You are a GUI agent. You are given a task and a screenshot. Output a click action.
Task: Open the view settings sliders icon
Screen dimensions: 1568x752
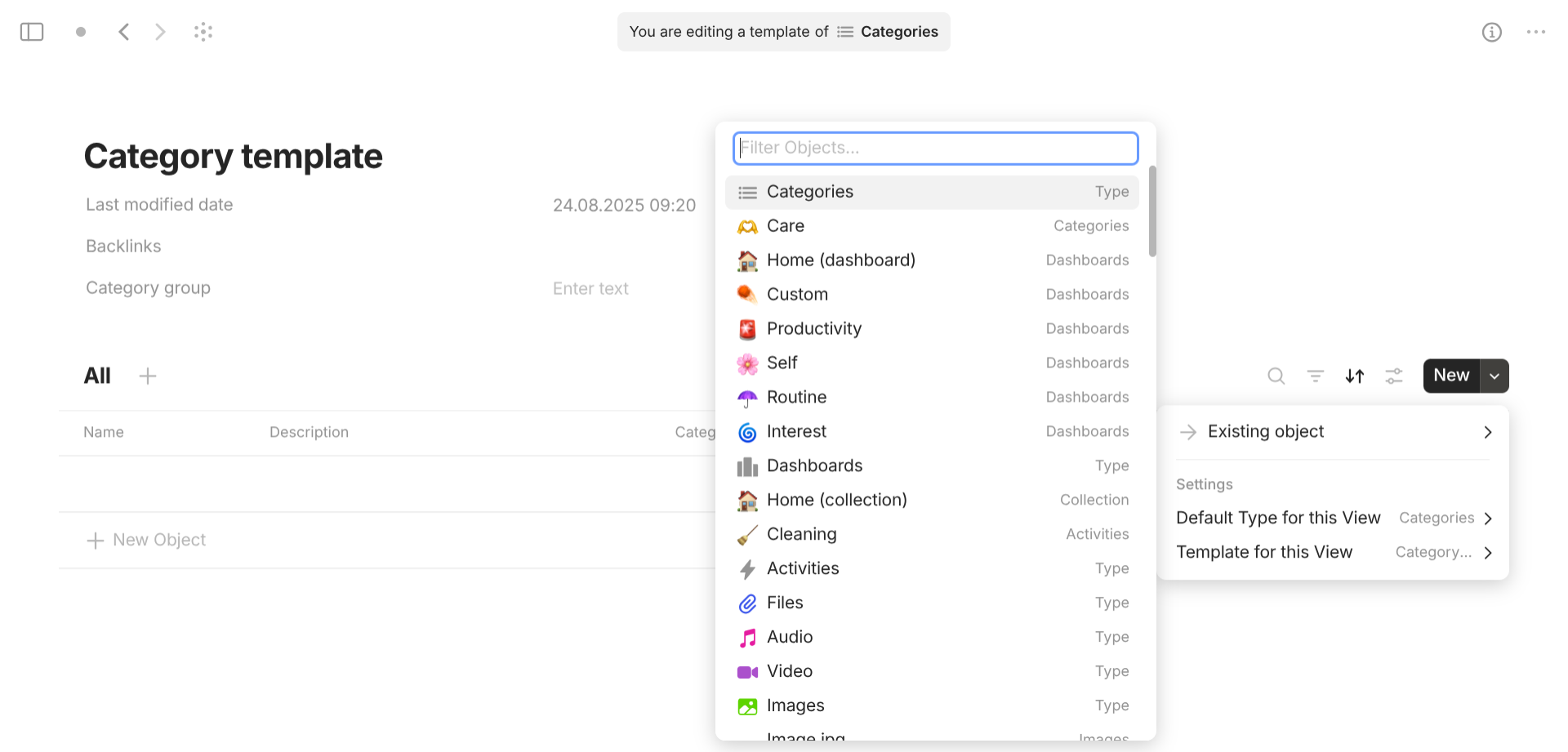tap(1394, 376)
